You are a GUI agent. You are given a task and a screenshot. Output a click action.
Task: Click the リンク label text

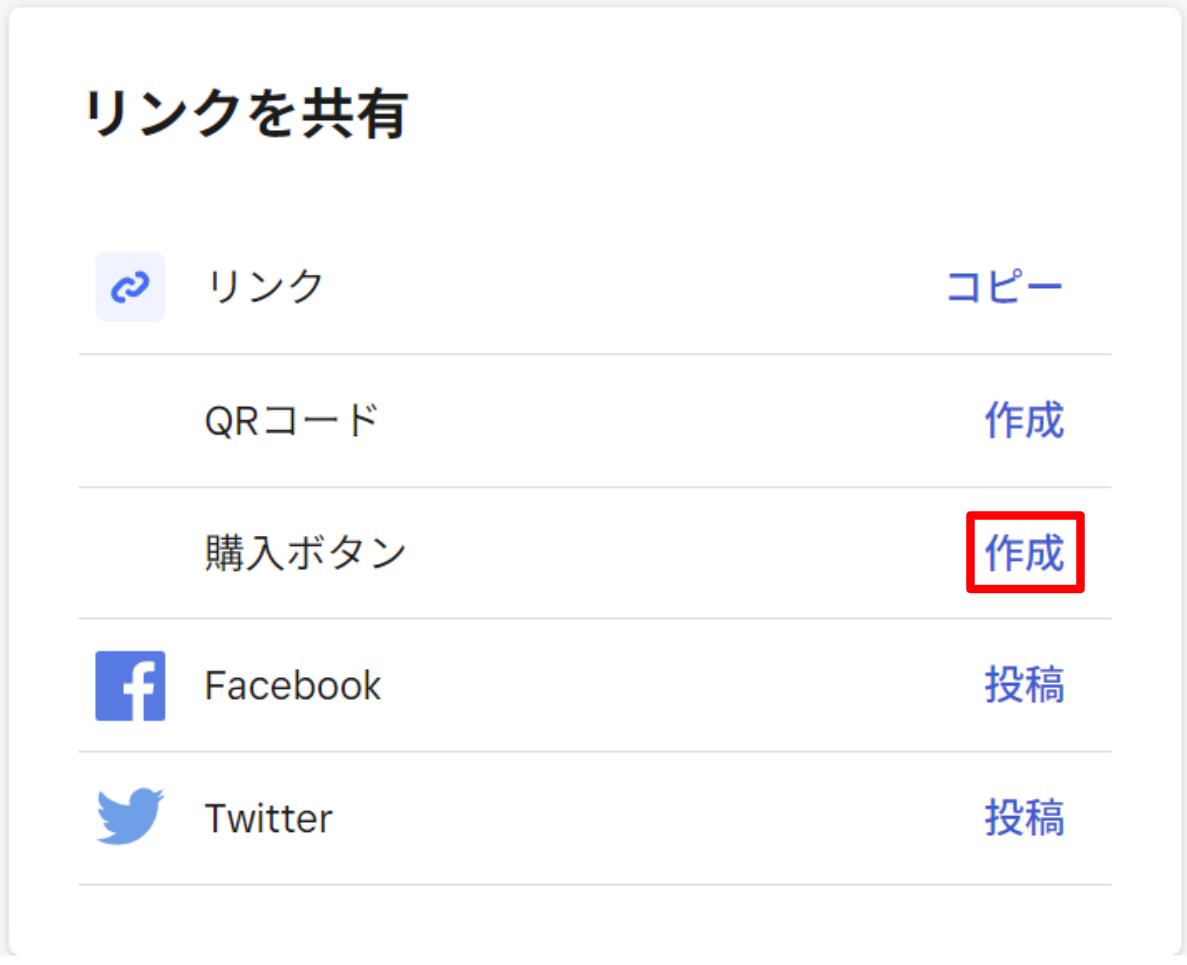(264, 287)
